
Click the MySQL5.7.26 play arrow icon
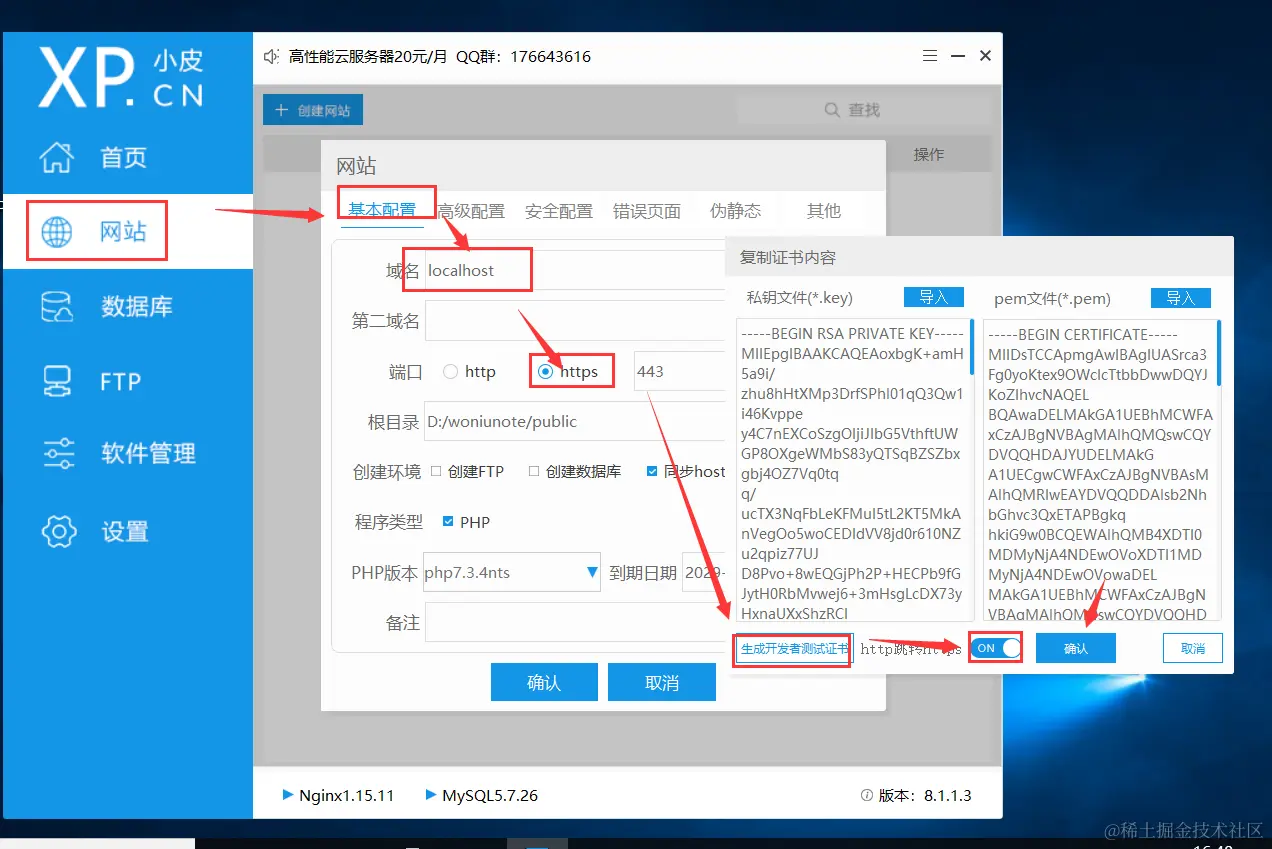tap(431, 795)
